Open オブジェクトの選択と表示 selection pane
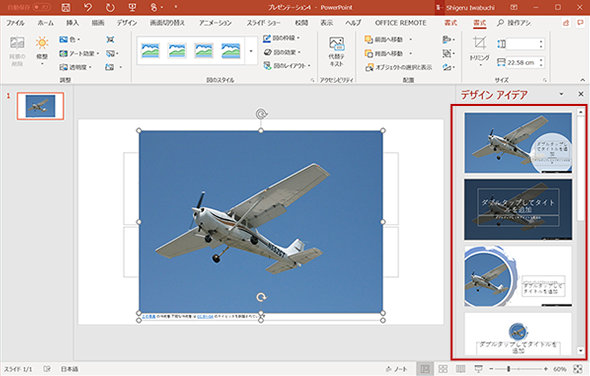This screenshot has height=376, width=590. (398, 67)
